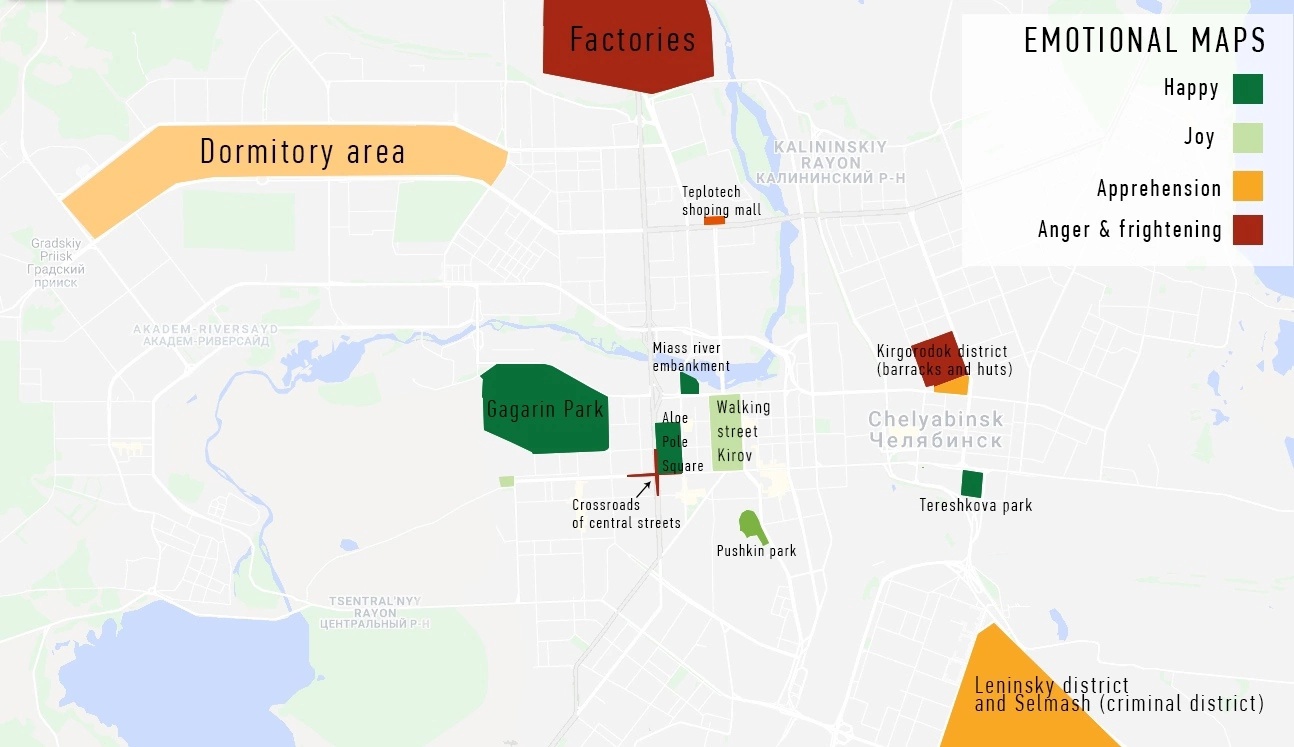This screenshot has width=1294, height=747.
Task: Select the Anger & frightening red swatch
Action: 1248,230
